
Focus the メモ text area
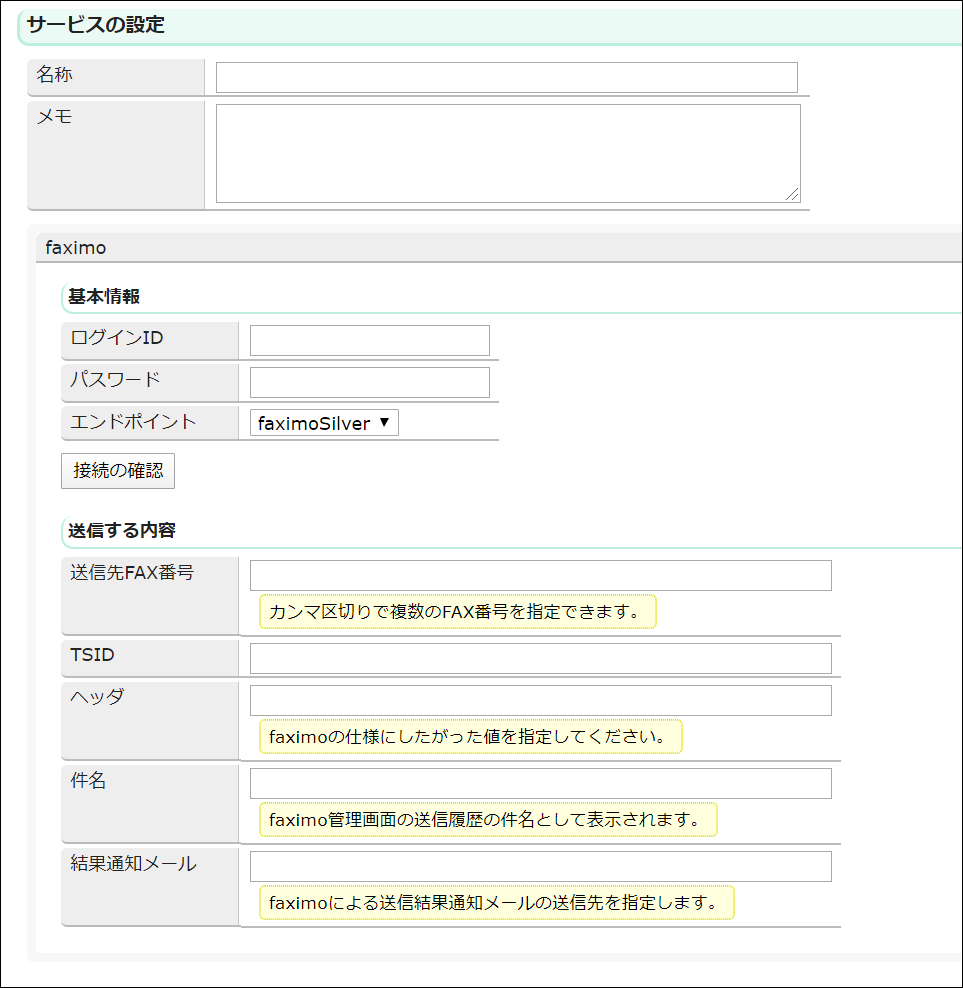click(507, 153)
